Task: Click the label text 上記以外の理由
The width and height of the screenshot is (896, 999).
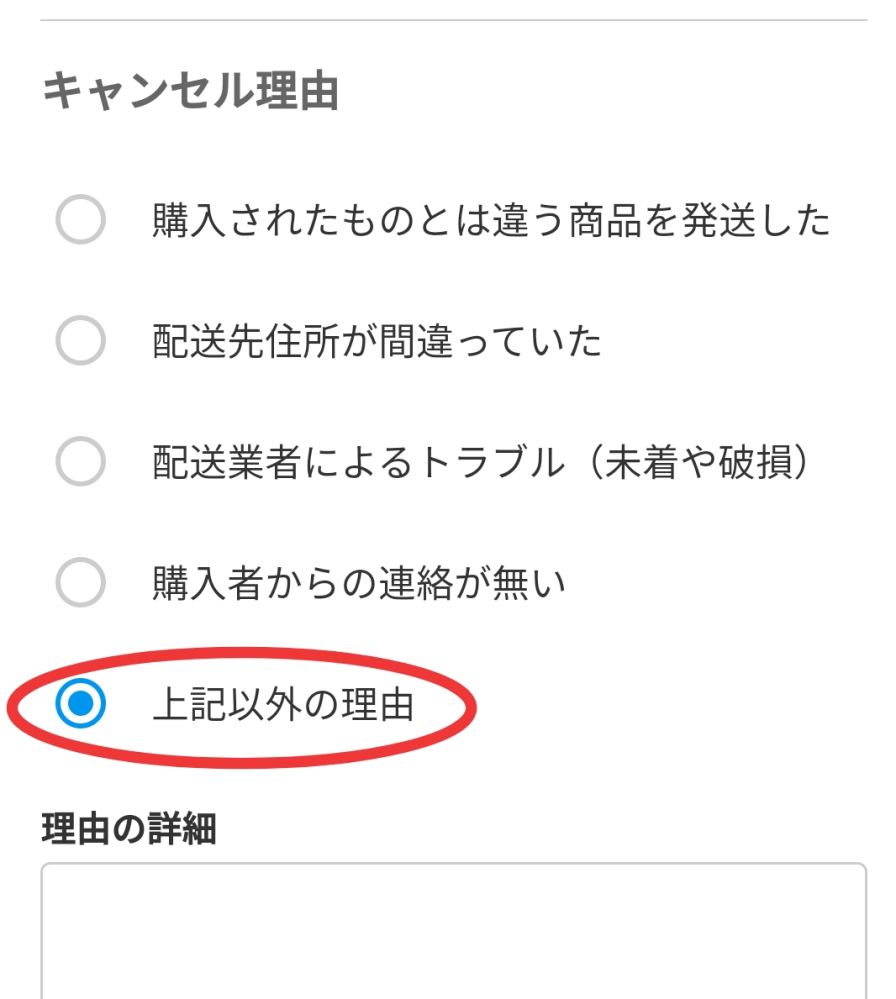Action: pyautogui.click(x=284, y=705)
